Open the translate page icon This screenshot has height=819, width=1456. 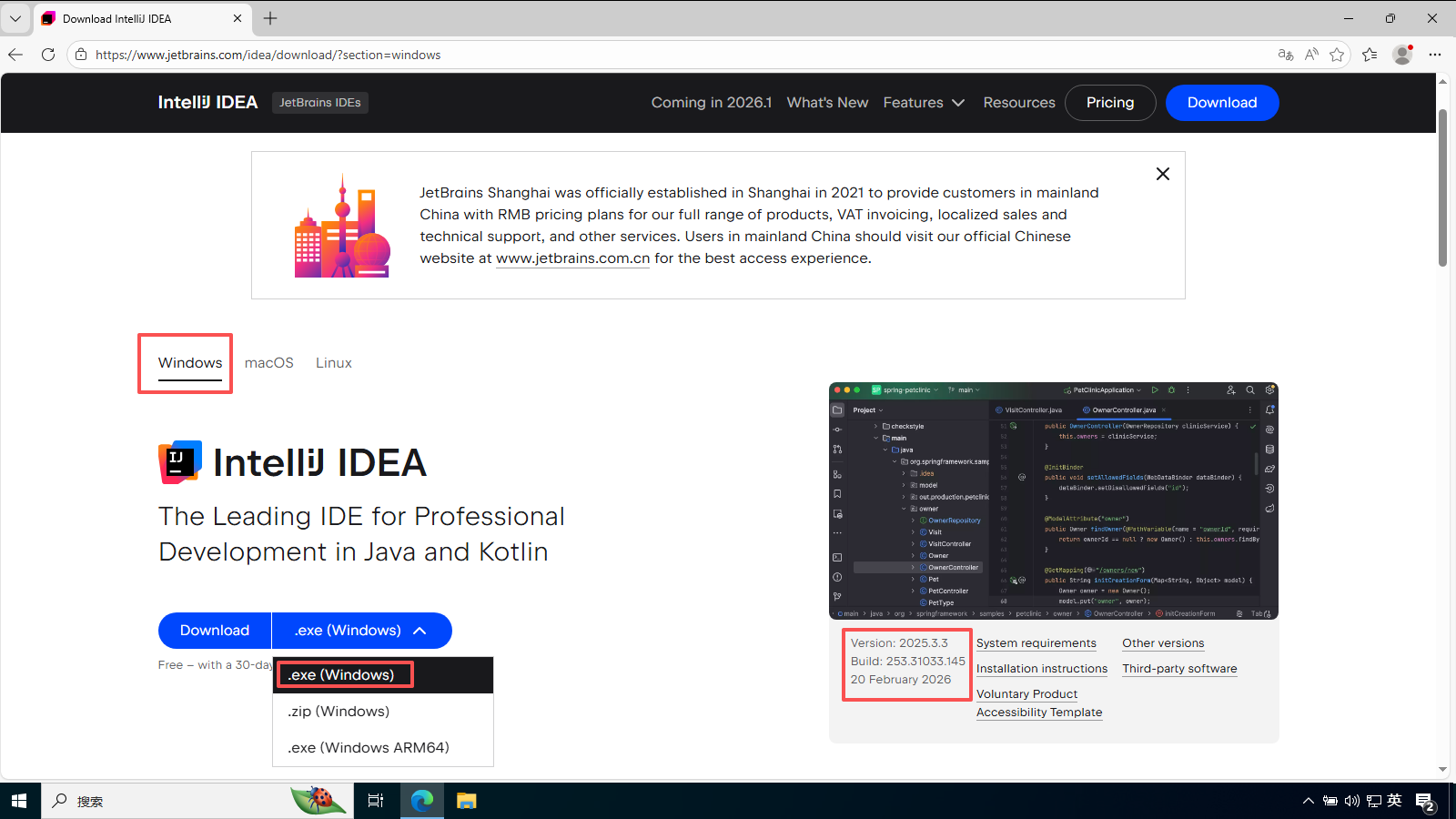click(1285, 55)
